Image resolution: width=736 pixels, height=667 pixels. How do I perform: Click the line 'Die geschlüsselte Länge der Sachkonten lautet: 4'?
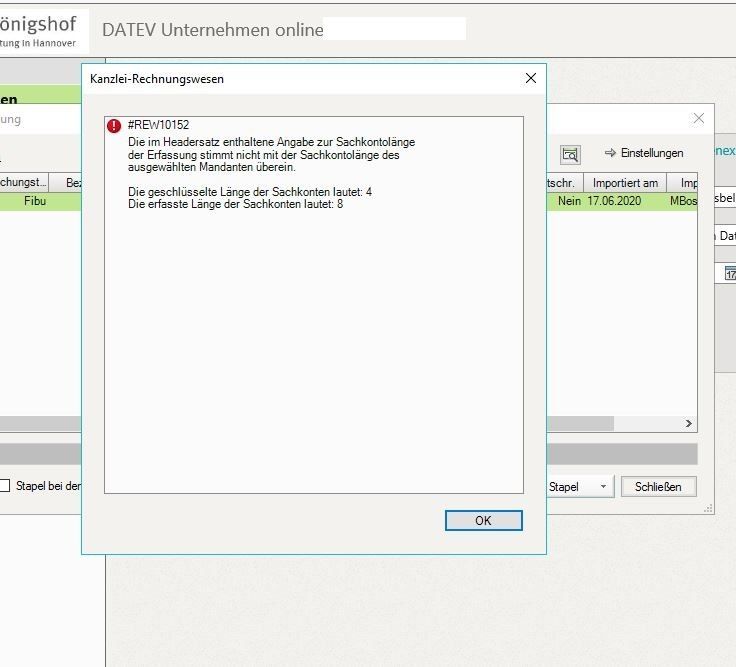(x=250, y=192)
